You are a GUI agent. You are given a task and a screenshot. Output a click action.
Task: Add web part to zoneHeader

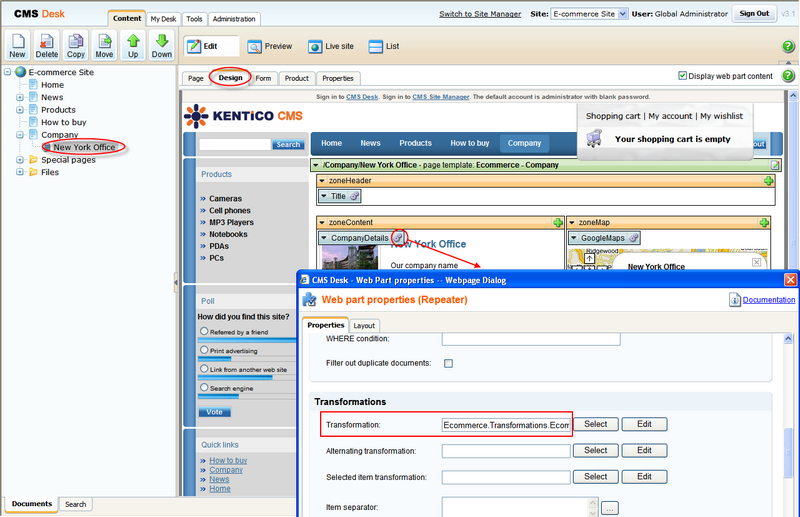point(768,181)
